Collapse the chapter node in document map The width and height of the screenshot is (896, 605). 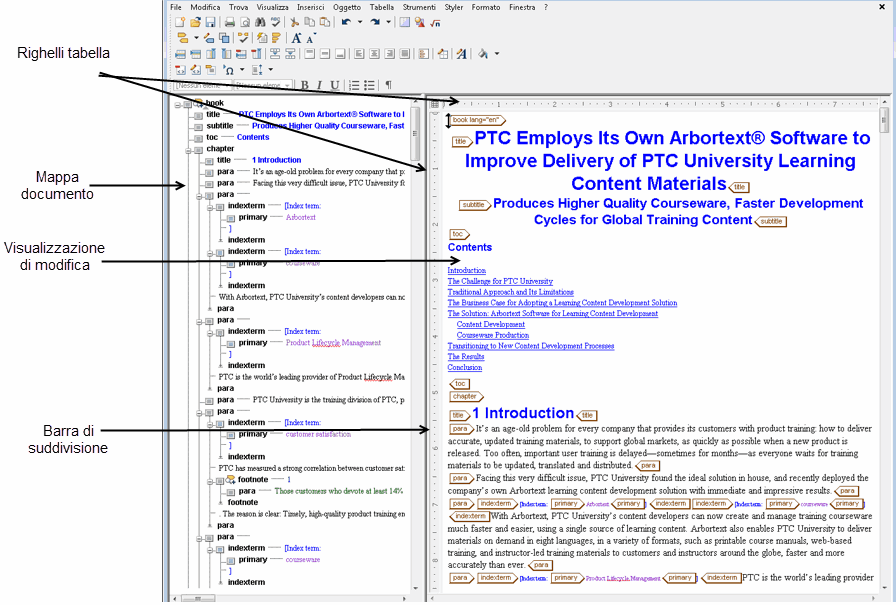click(x=188, y=151)
